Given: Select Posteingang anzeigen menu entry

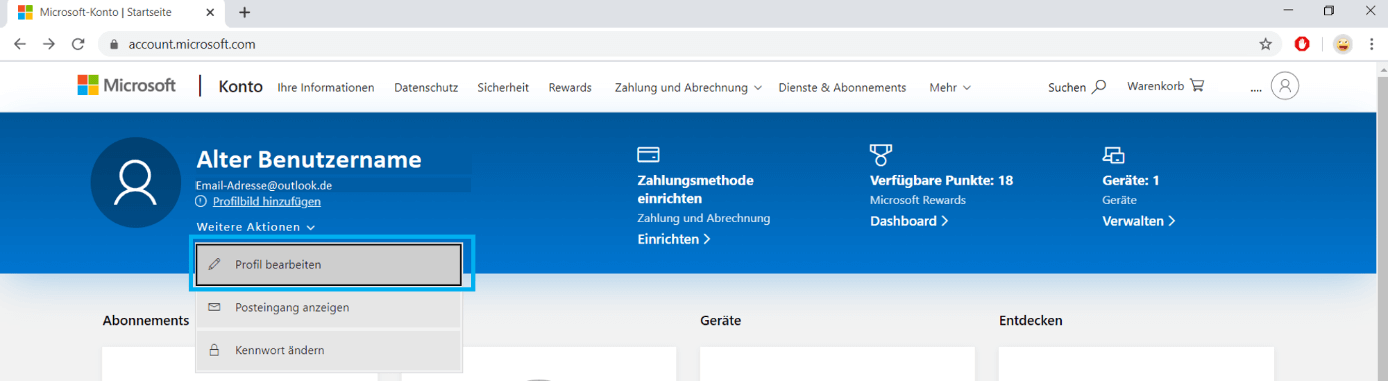Looking at the screenshot, I should point(328,307).
